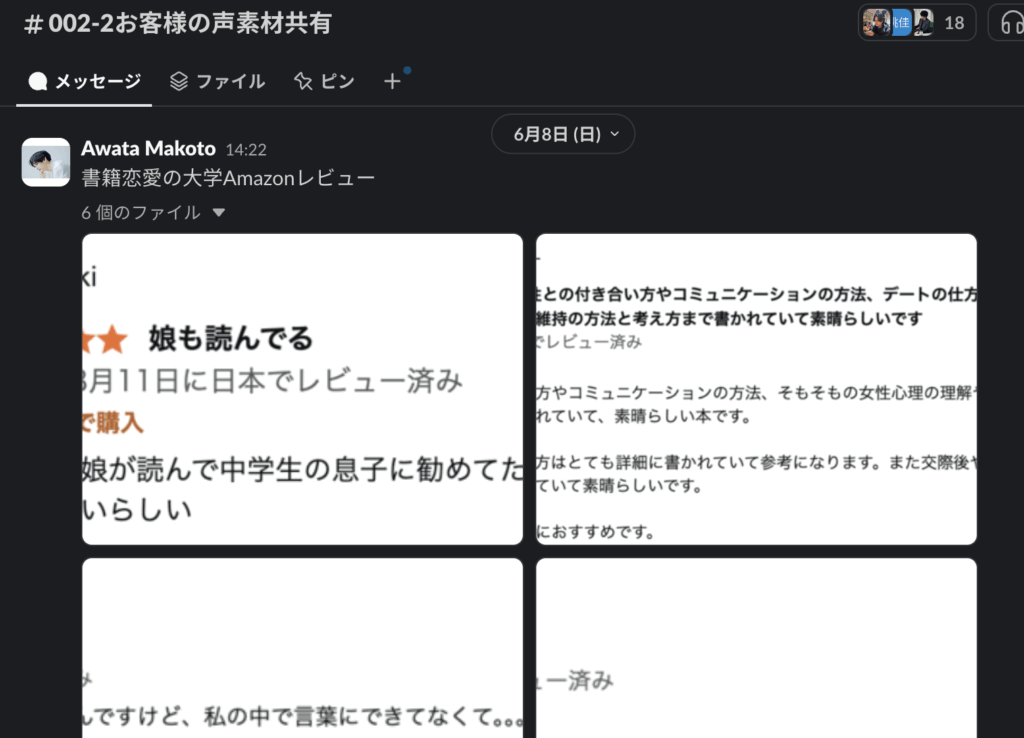
Task: Click the member count 18
Action: click(954, 22)
